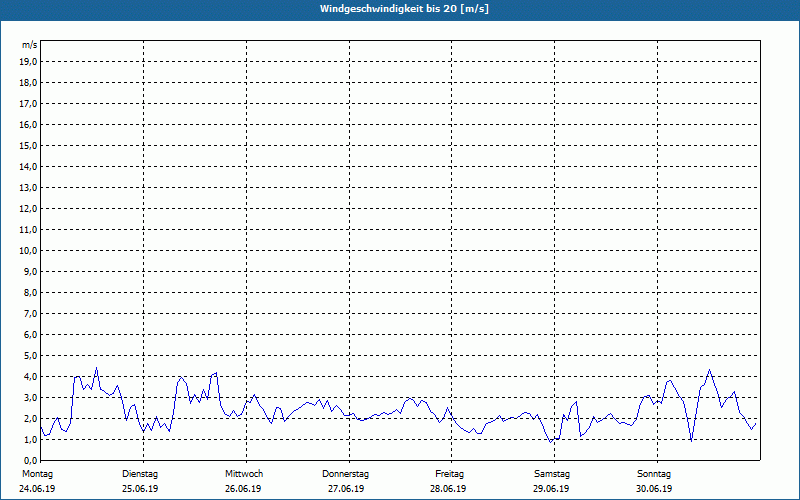Screen dimensions: 800x500
Task: Click the 3,0 y-axis label
Action: click(x=30, y=397)
